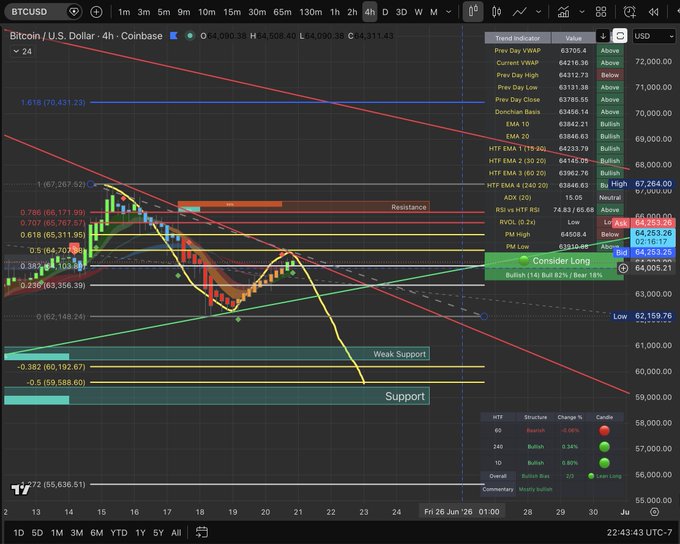Set date range to YTD
Image resolution: width=680 pixels, height=544 pixels.
coord(119,532)
